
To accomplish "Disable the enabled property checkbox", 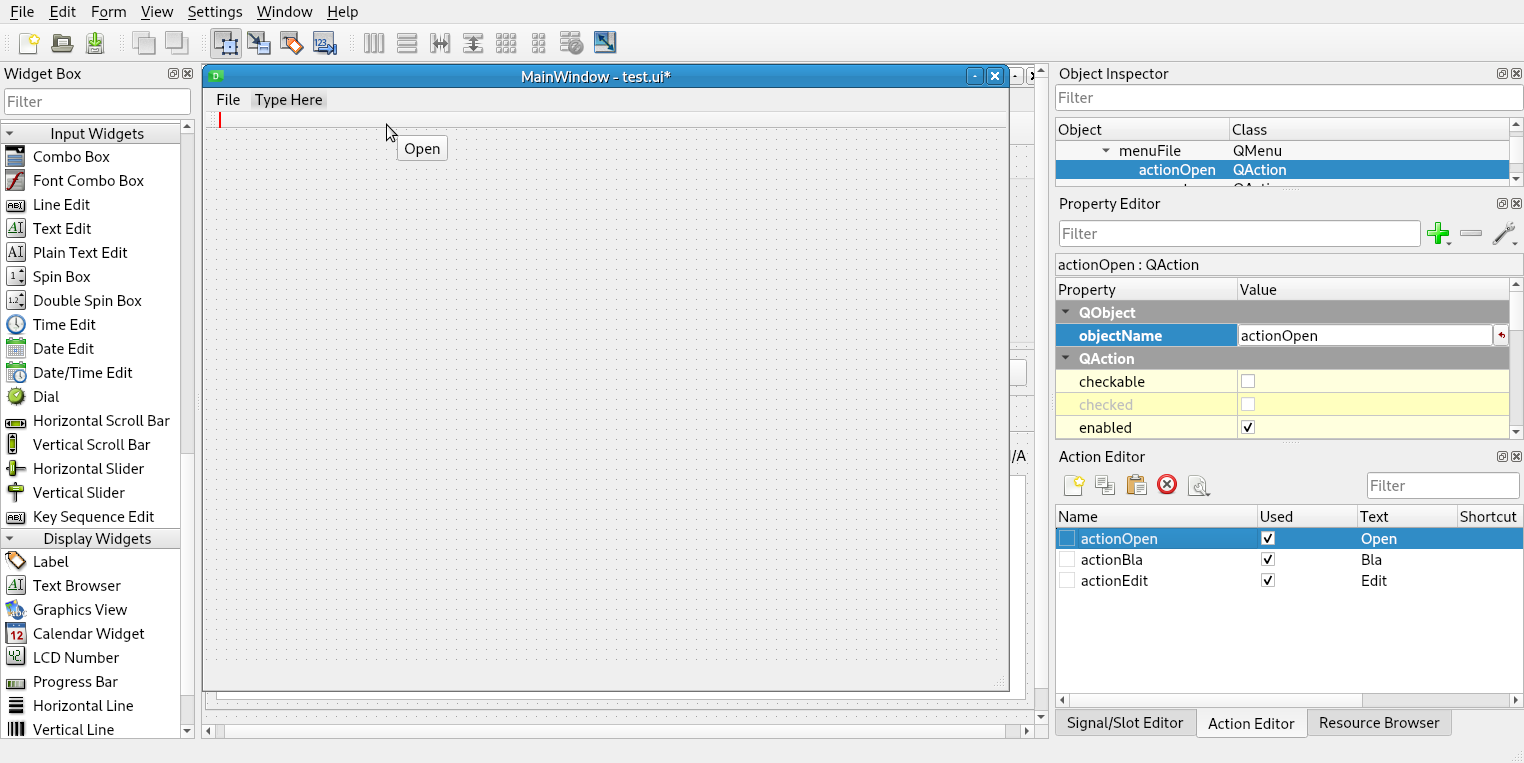I will tap(1248, 426).
